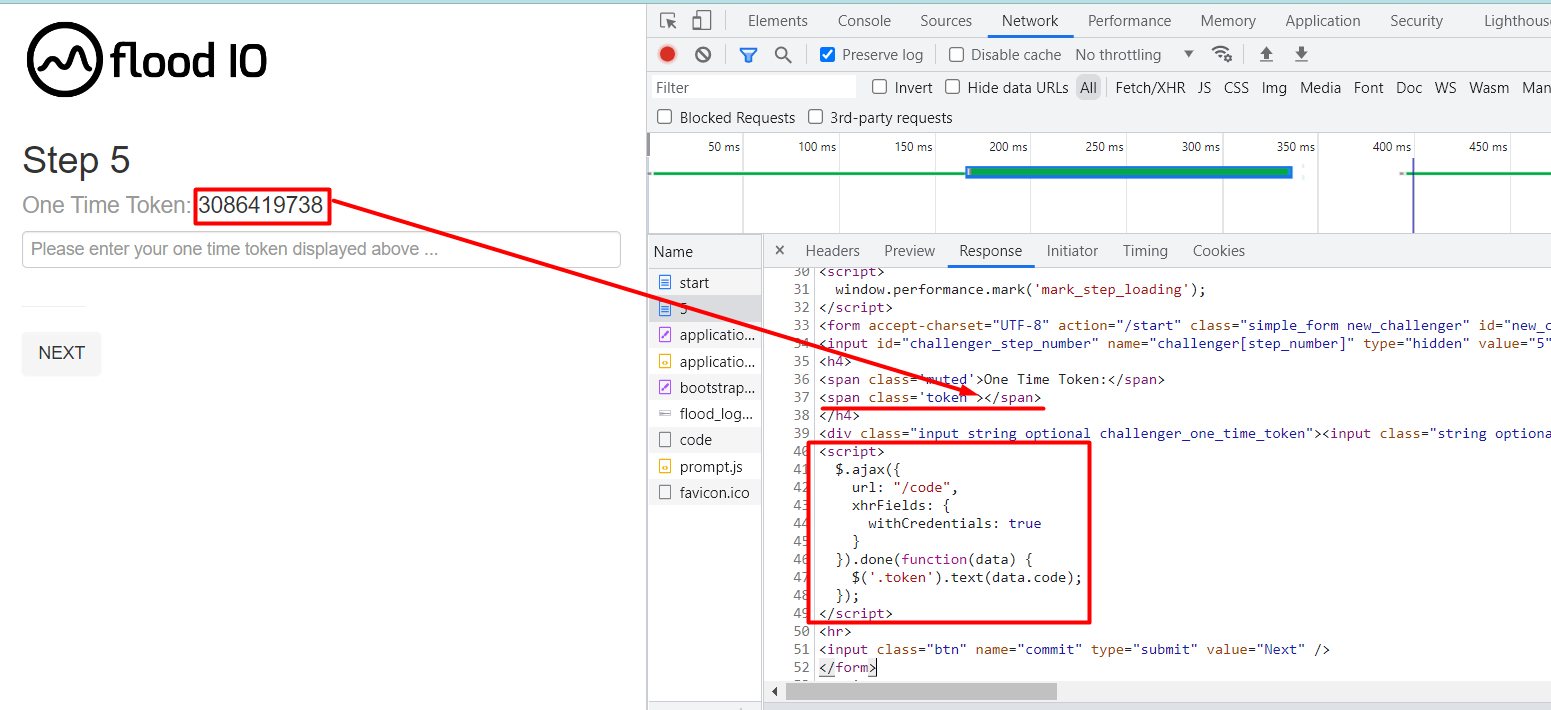Click the 400 ms timeline marker line
Image resolution: width=1551 pixels, height=710 pixels.
[1413, 195]
